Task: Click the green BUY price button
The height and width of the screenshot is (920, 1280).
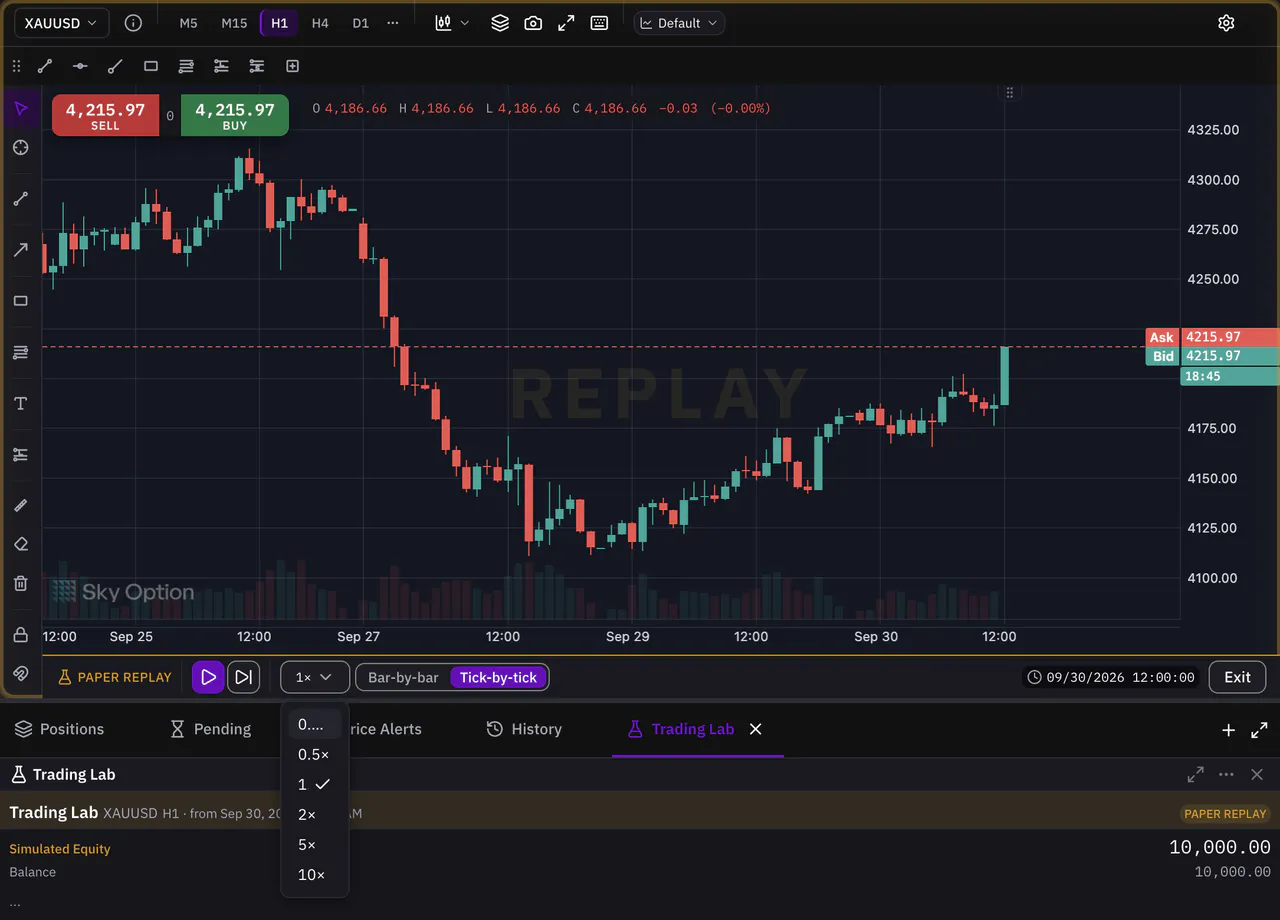Action: coord(235,115)
